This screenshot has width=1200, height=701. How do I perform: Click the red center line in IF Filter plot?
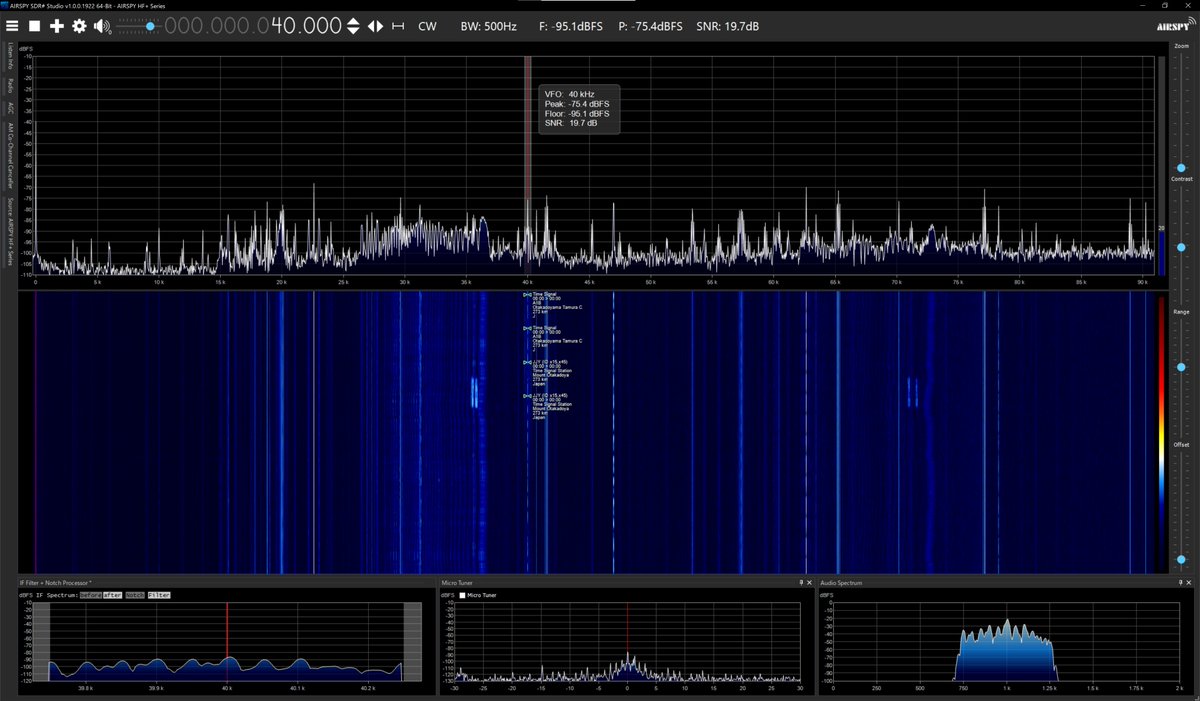pos(227,642)
